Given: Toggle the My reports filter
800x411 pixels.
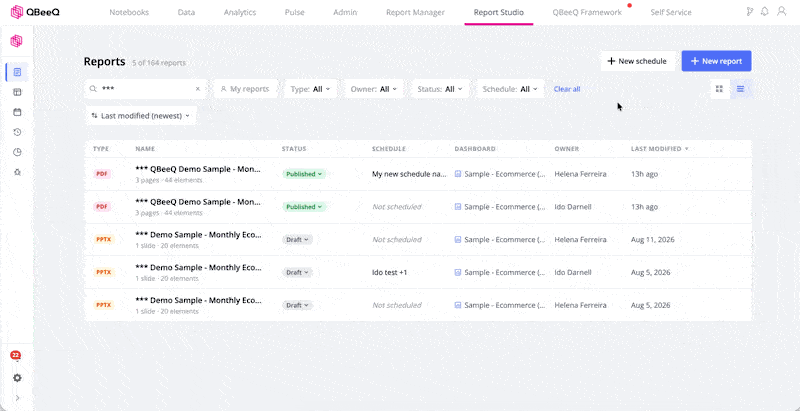Looking at the screenshot, I should point(245,89).
